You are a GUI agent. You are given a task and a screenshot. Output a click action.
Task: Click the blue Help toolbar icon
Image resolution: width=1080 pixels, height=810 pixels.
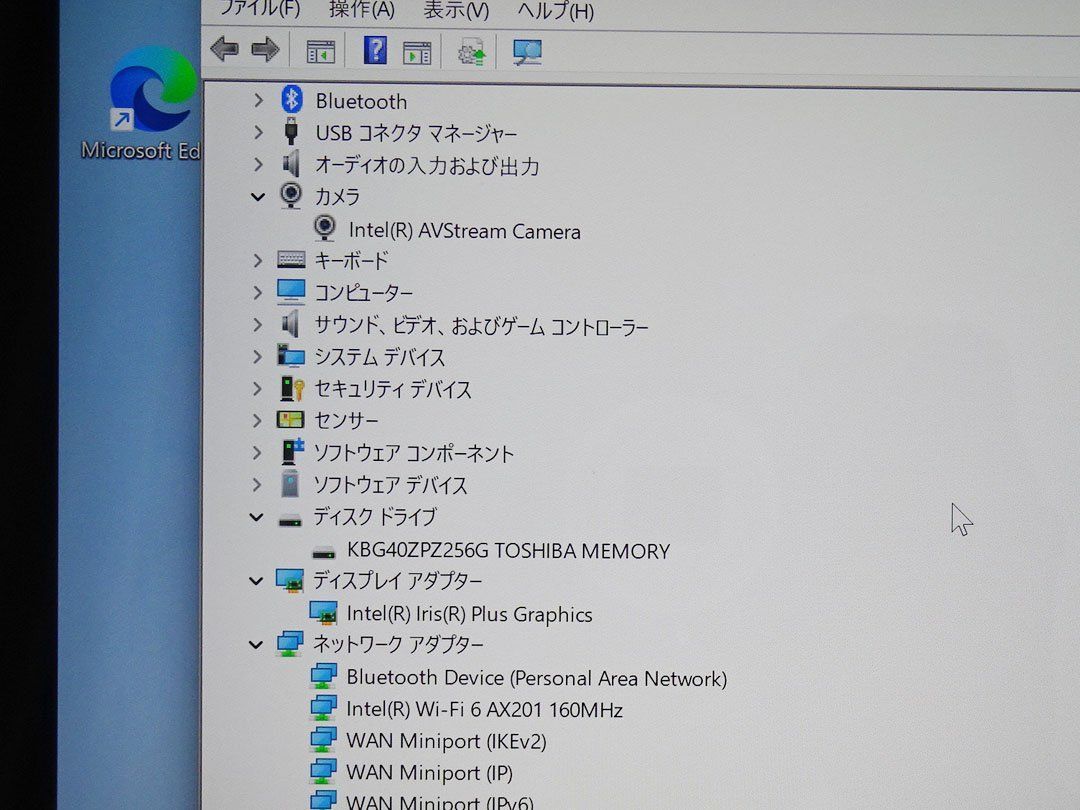click(375, 50)
